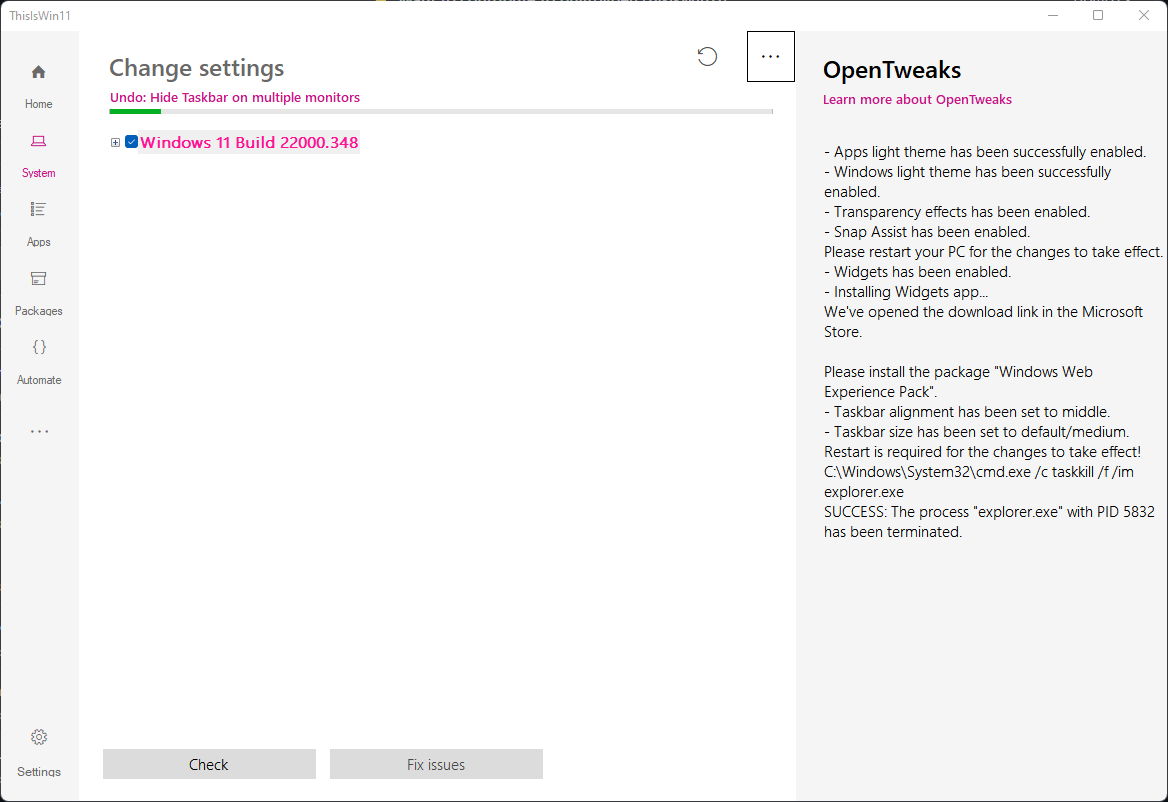Click the circular reset arrow icon
This screenshot has height=802, width=1168.
point(707,57)
